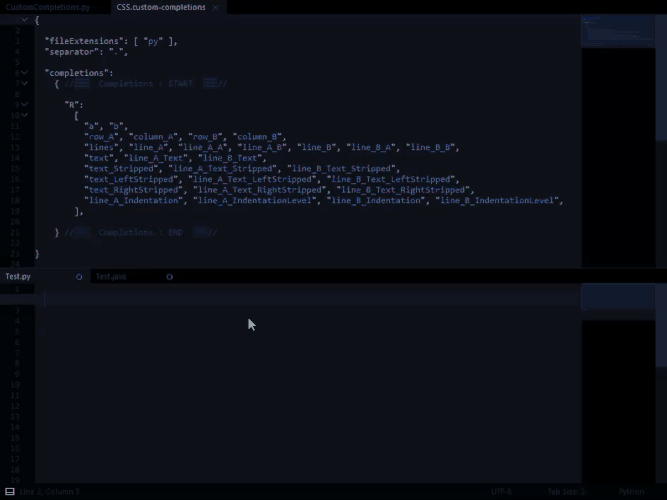
Task: Close the CSS.custom-completions tab
Action: 216,8
